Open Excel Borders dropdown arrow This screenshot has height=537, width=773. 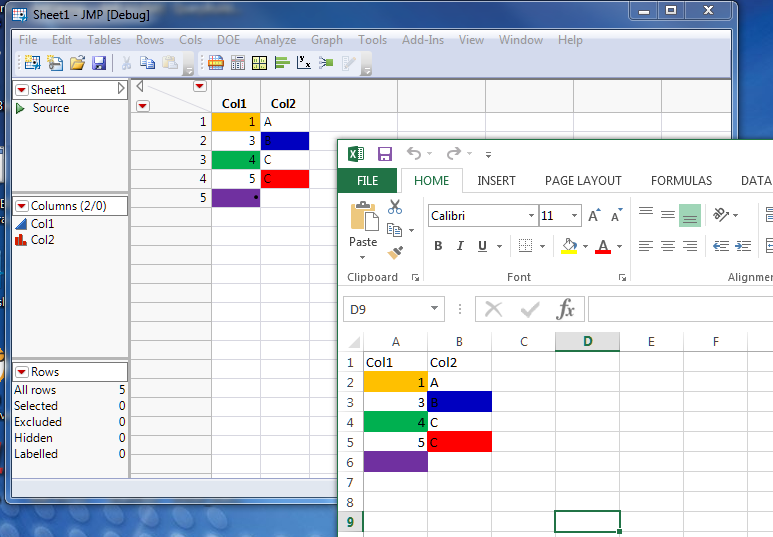click(542, 246)
